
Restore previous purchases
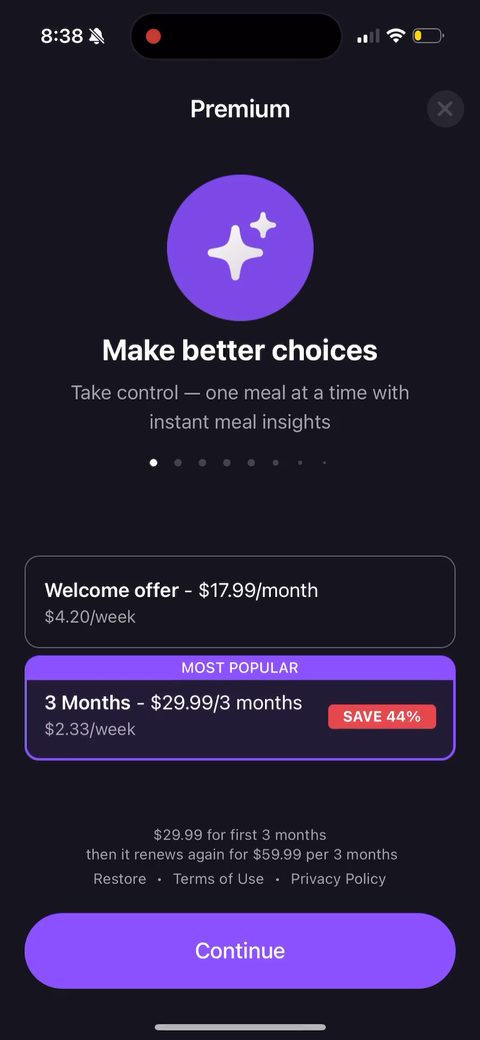pyautogui.click(x=120, y=879)
